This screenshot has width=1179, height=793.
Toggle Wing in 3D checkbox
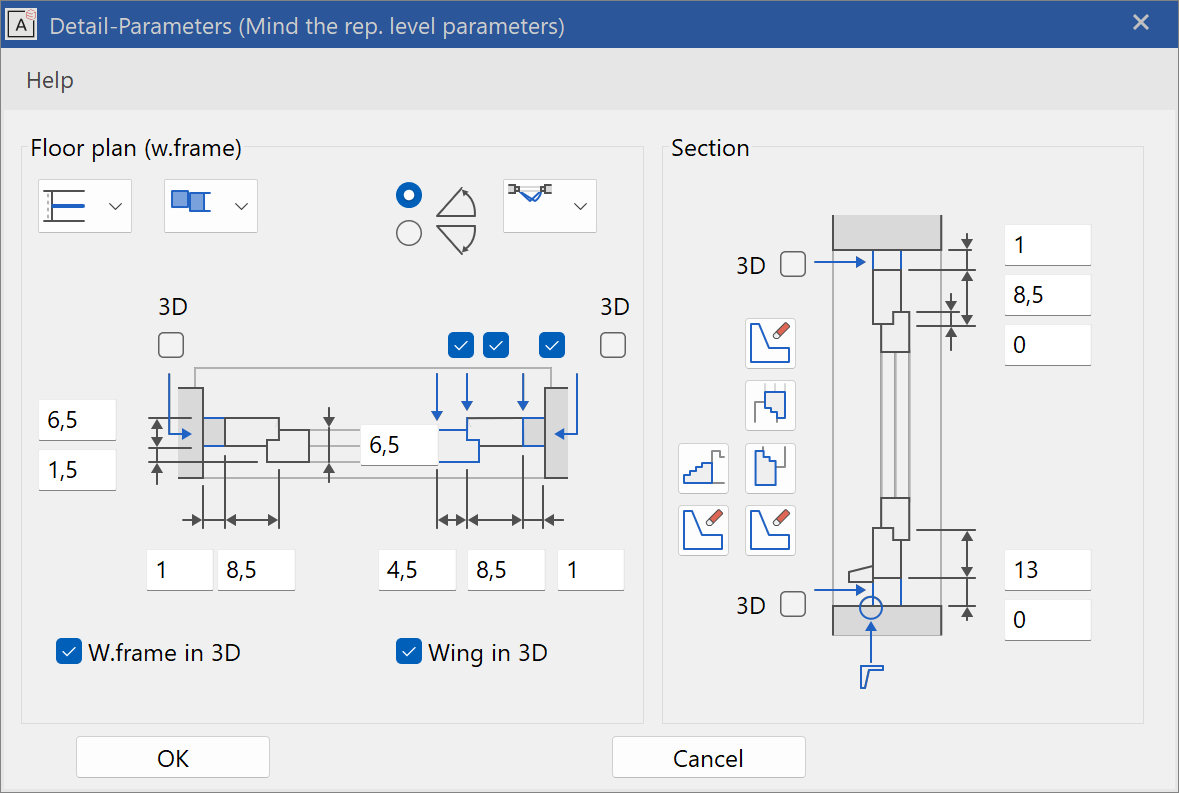(x=408, y=652)
